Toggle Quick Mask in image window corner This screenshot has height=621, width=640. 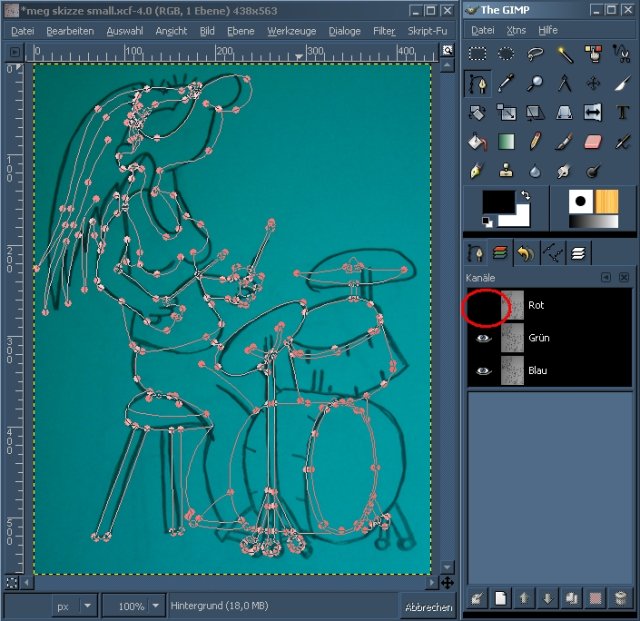coord(12,583)
